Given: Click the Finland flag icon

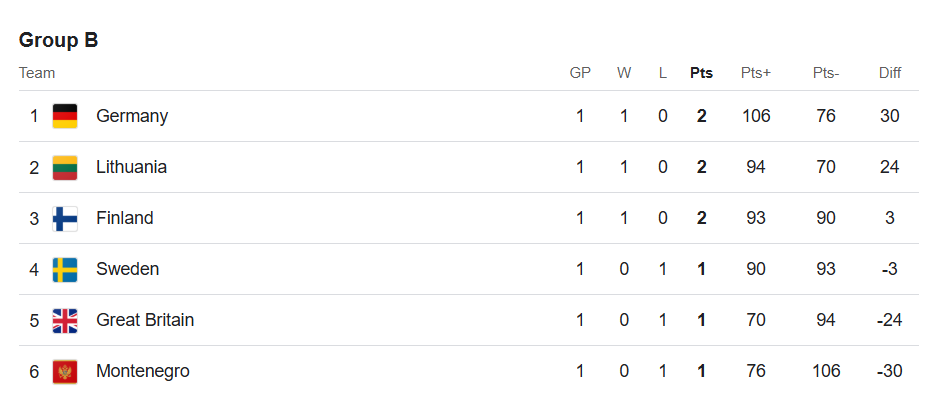Looking at the screenshot, I should (x=64, y=218).
